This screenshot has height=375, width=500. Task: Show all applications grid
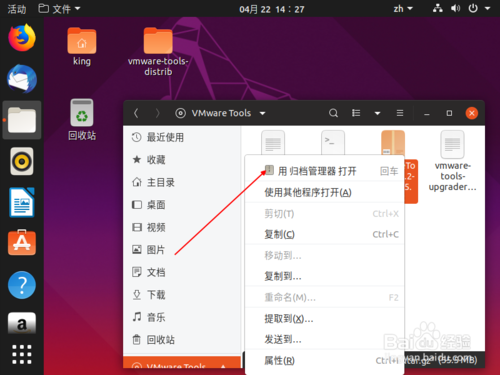[22, 354]
